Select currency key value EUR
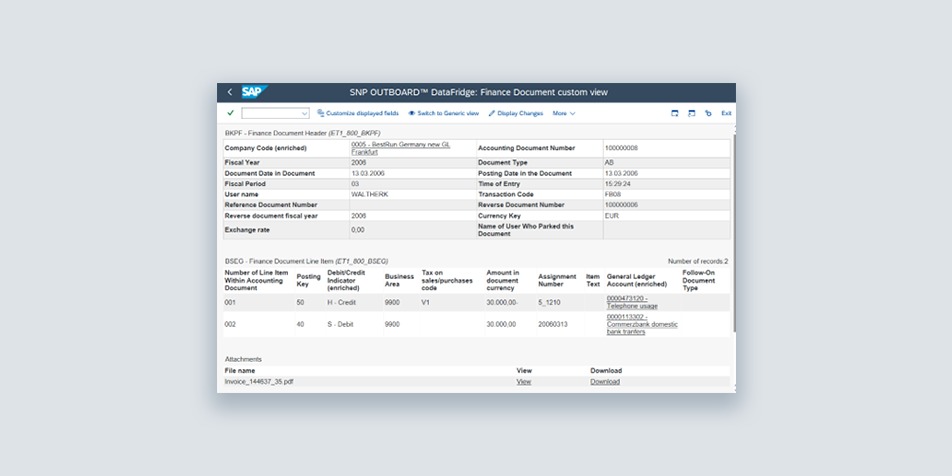The image size is (952, 476). 611,216
